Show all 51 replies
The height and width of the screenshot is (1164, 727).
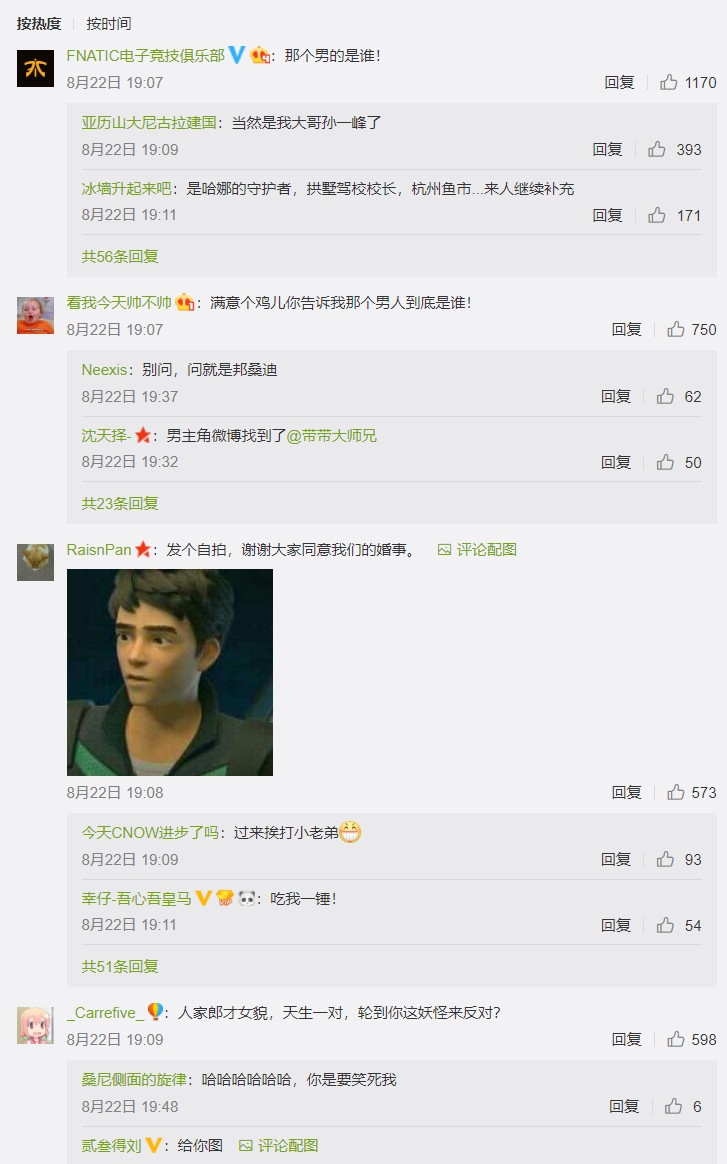(120, 966)
